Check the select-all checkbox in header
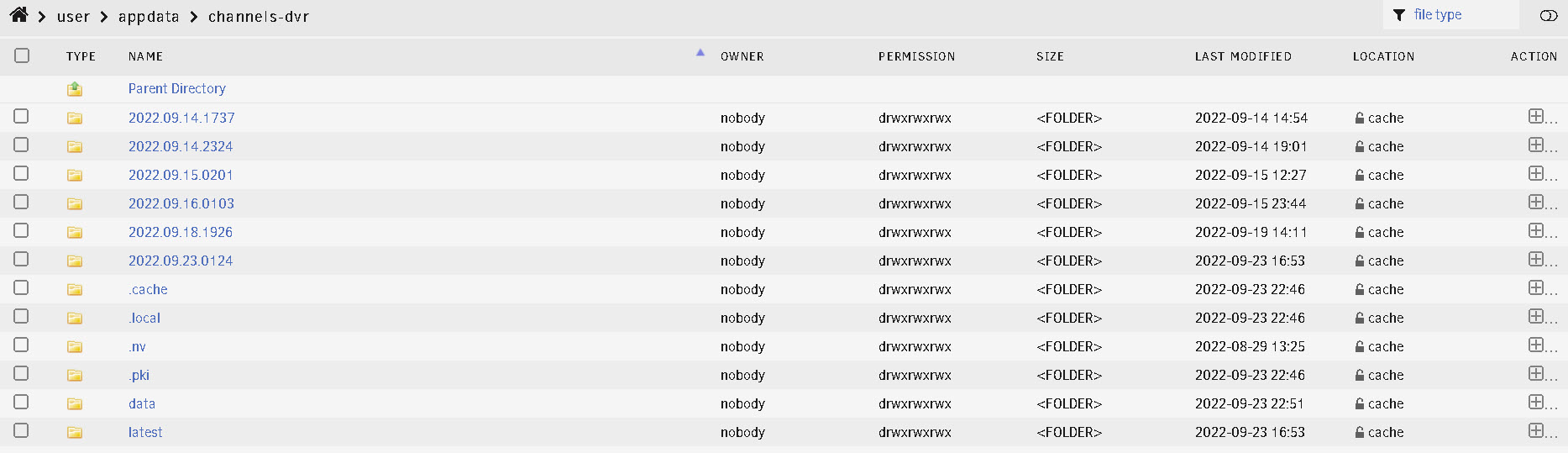This screenshot has height=453, width=1568. click(22, 55)
